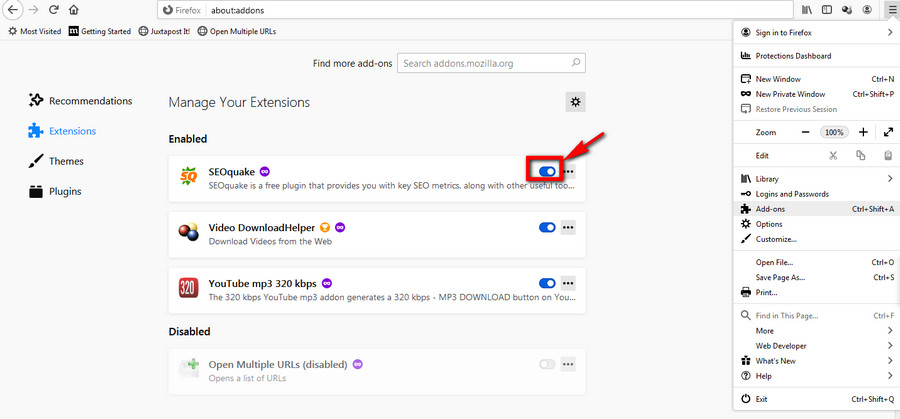Image resolution: width=900 pixels, height=419 pixels.
Task: Click the orange recommended badge on Video DownloadHelper
Action: 325,227
